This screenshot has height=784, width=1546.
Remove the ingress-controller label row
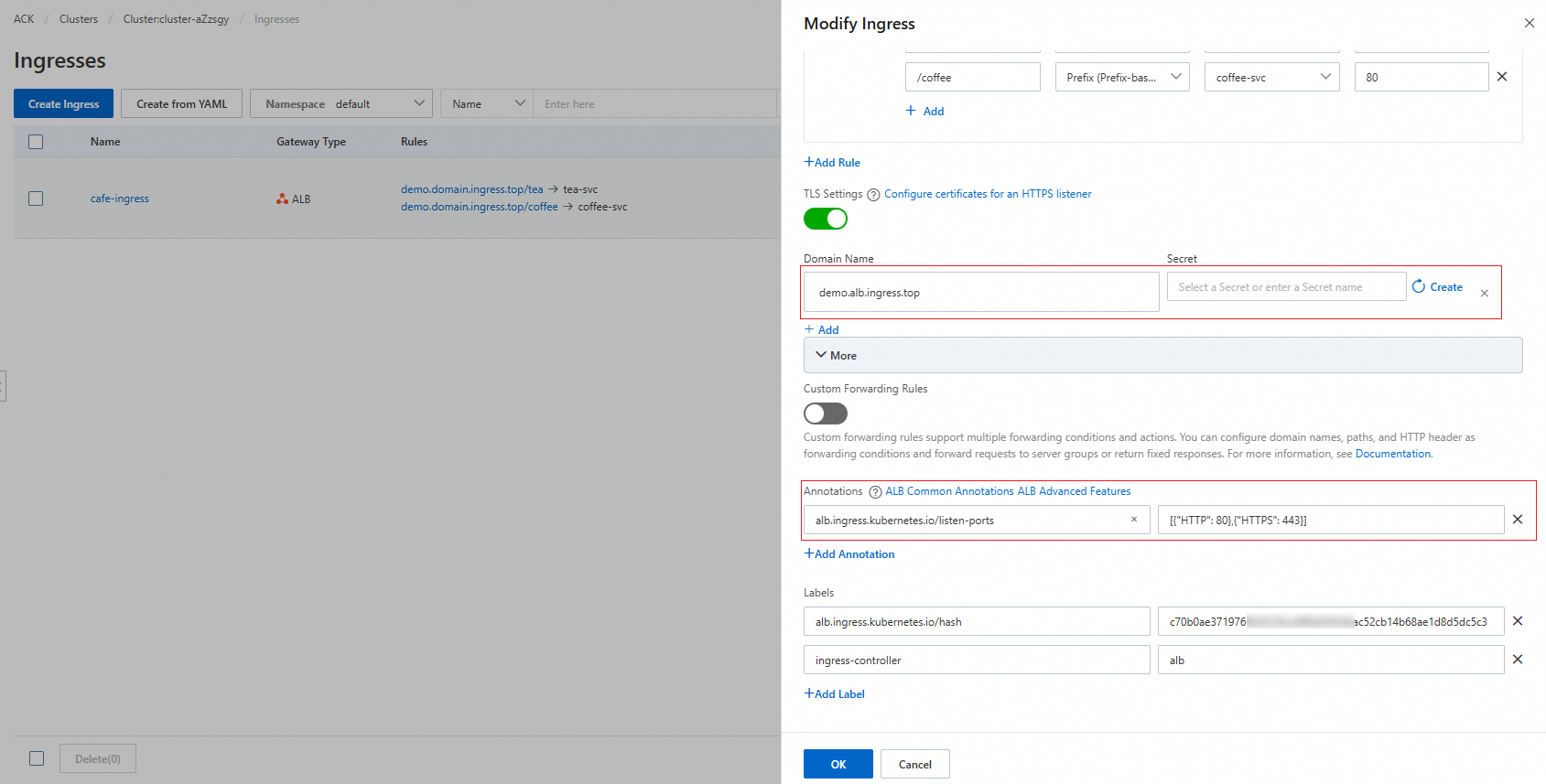point(1518,660)
